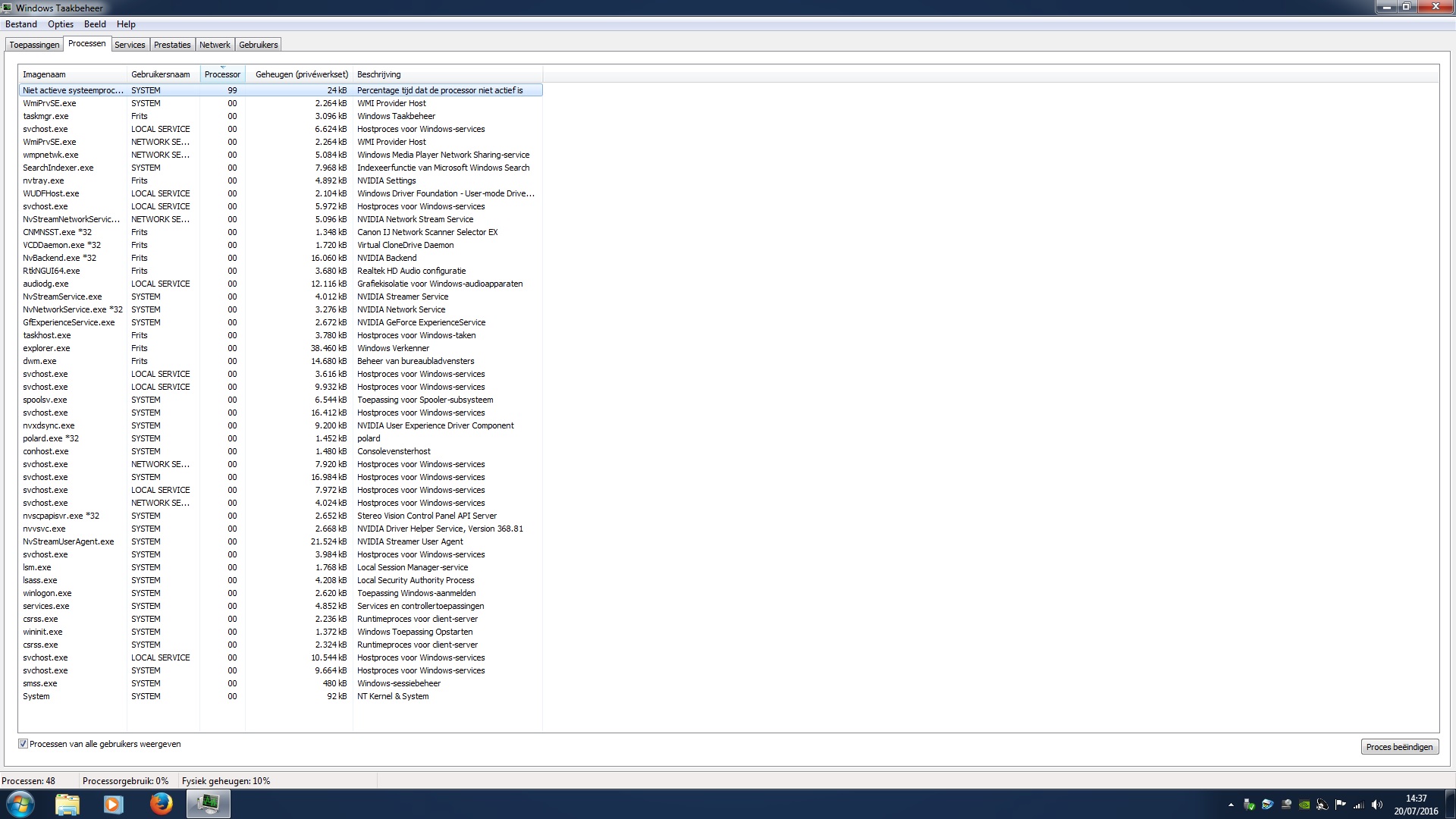Image resolution: width=1456 pixels, height=819 pixels.
Task: Select the lsass.exe process
Action: (x=281, y=580)
